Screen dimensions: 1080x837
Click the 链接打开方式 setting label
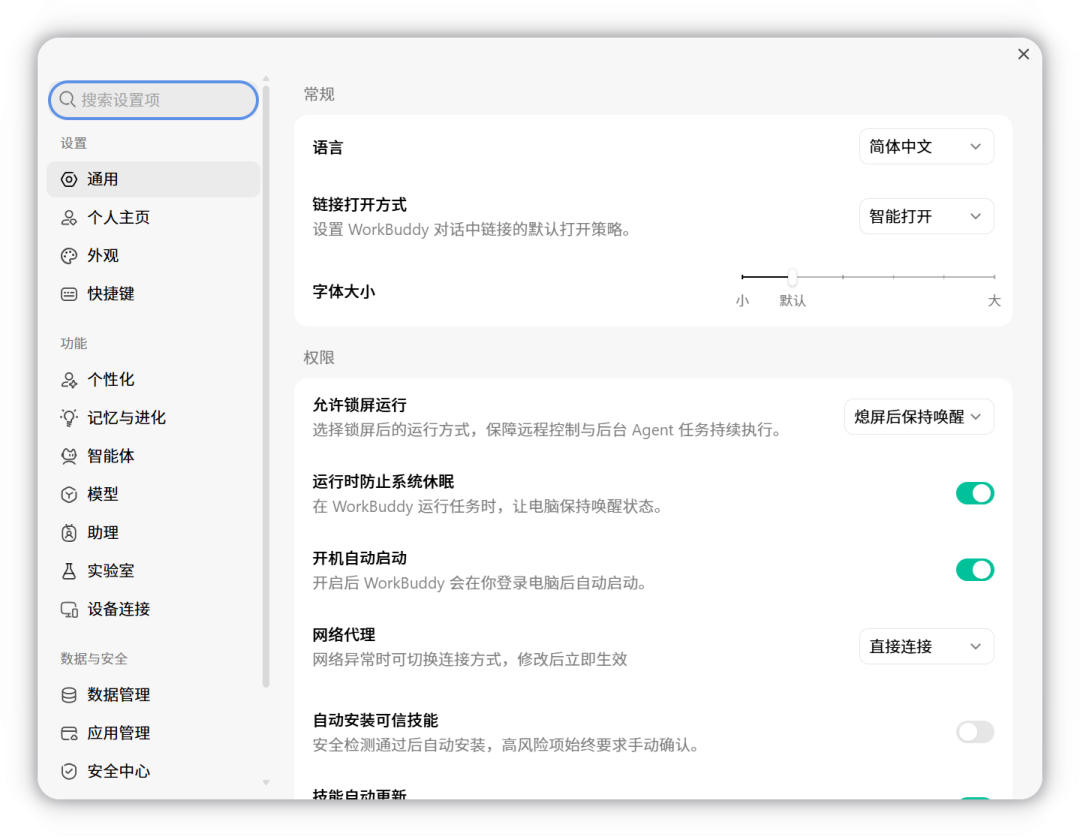pyautogui.click(x=360, y=205)
